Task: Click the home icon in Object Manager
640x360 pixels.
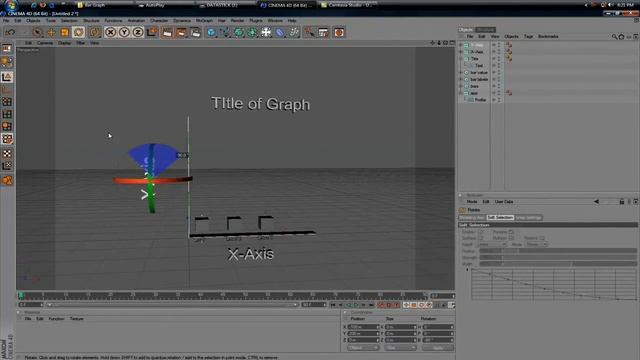Action: pos(621,36)
